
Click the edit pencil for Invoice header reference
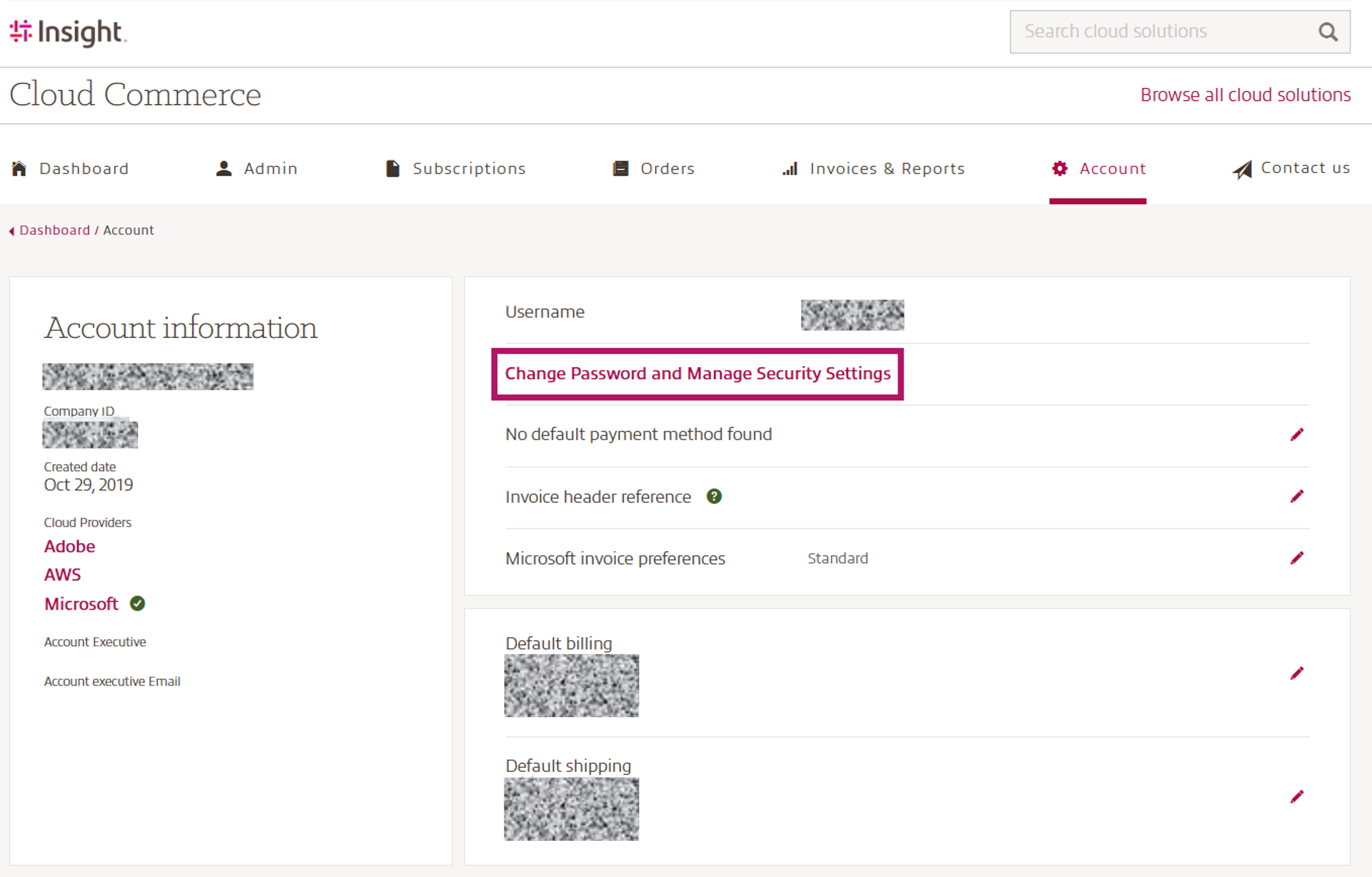click(x=1297, y=496)
